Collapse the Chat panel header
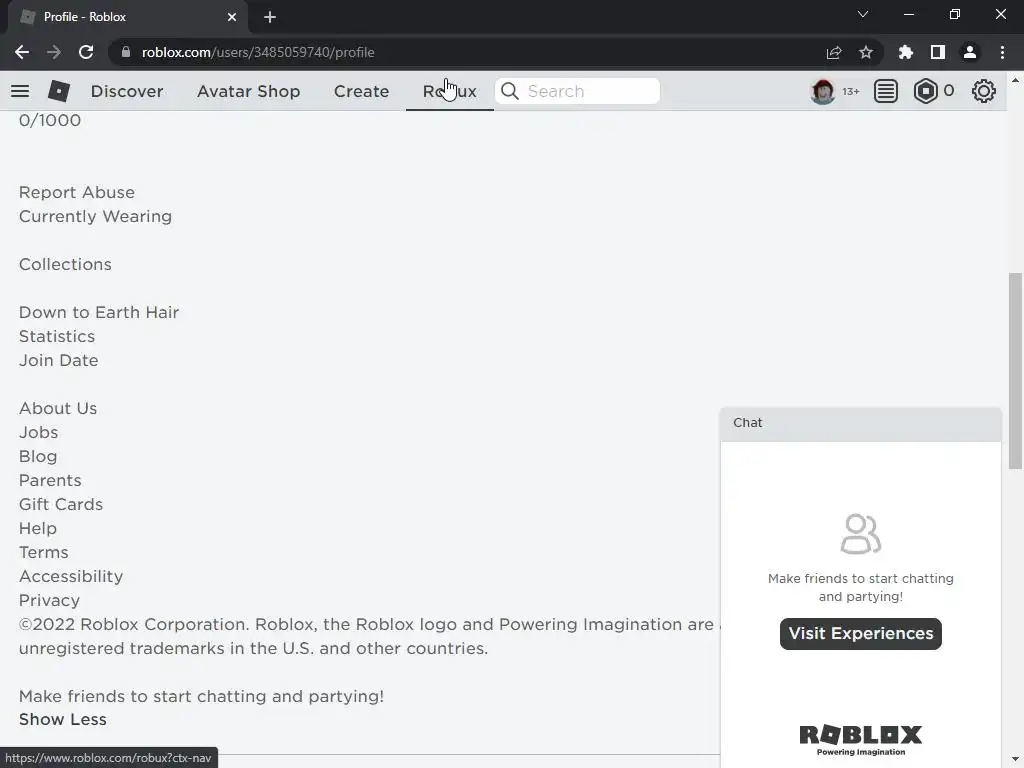The height and width of the screenshot is (768, 1024). 861,423
